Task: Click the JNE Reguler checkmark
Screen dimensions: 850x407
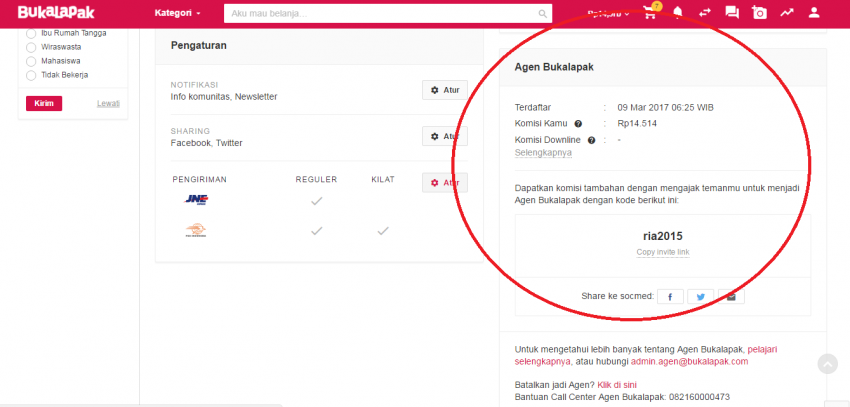Action: click(x=317, y=201)
